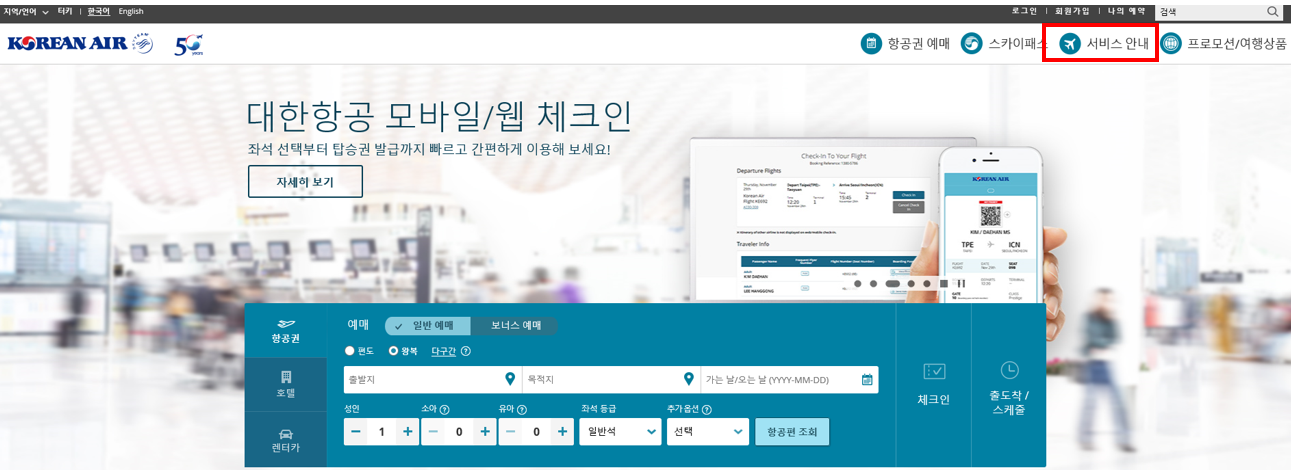Click the 프로모션/여행상품 globe icon
Viewport: 1291px width, 476px height.
[x=1170, y=44]
